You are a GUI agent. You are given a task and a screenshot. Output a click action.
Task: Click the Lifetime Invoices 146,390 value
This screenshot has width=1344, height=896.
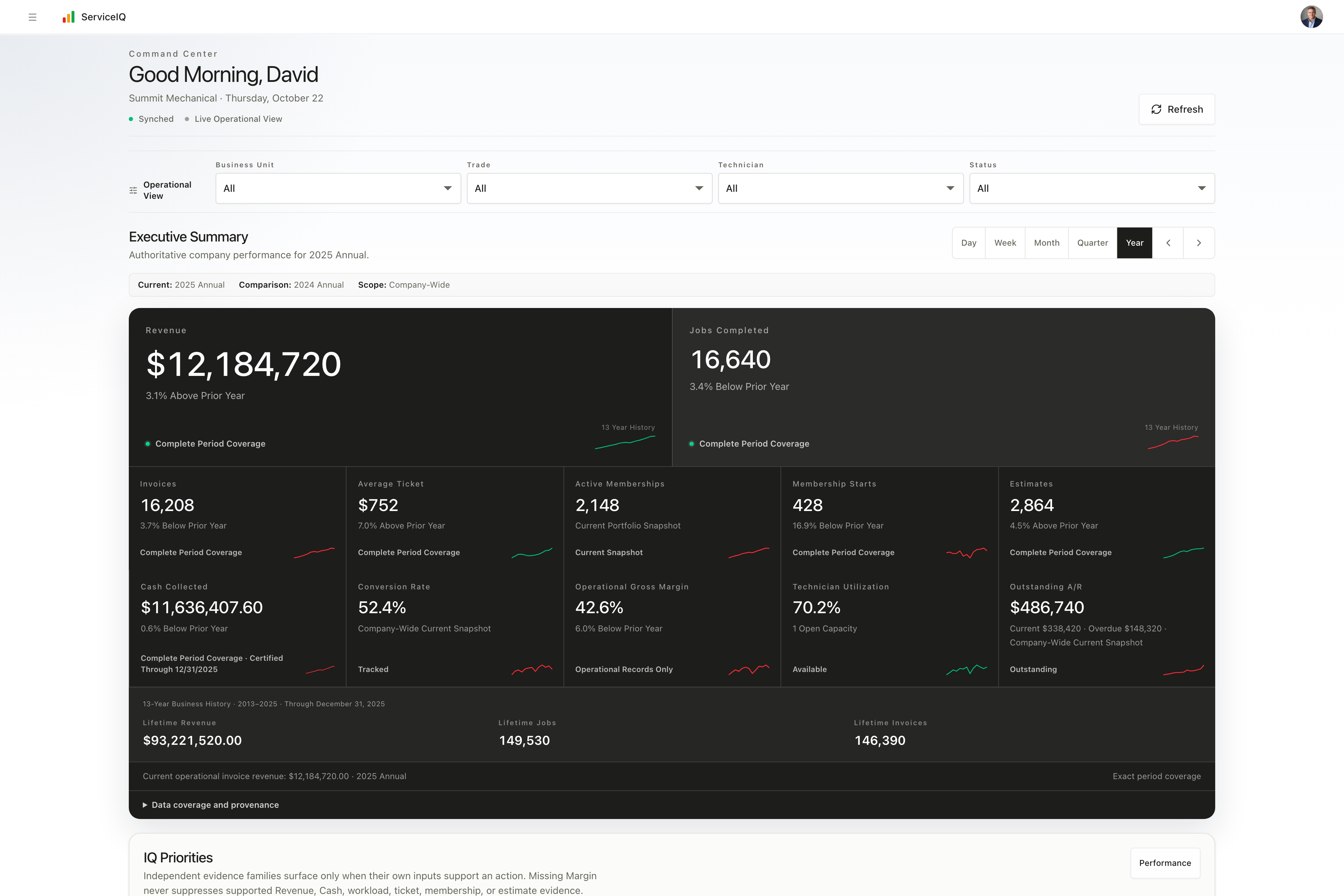[880, 741]
